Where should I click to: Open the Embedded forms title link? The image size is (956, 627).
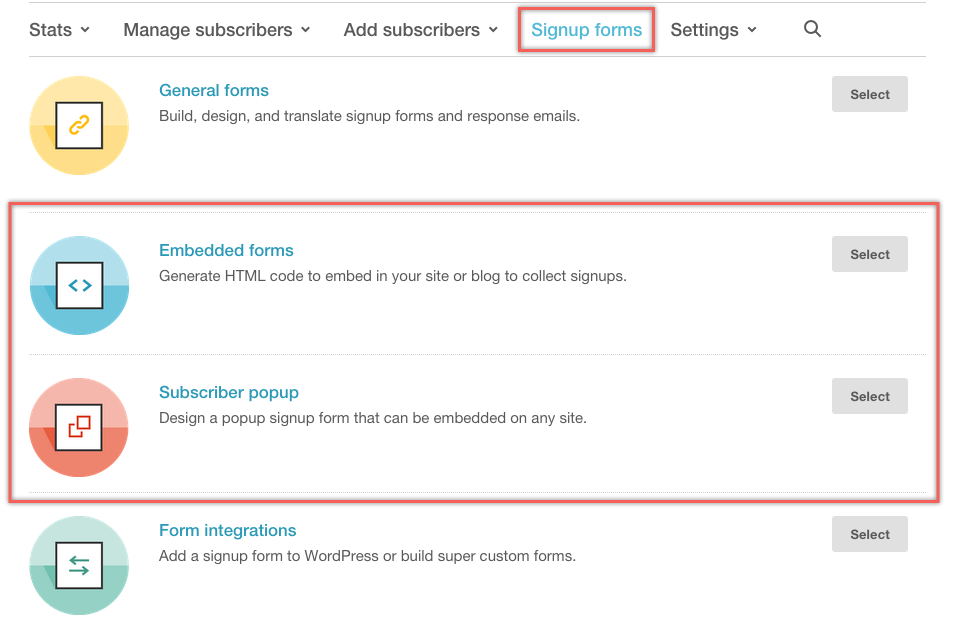[226, 250]
